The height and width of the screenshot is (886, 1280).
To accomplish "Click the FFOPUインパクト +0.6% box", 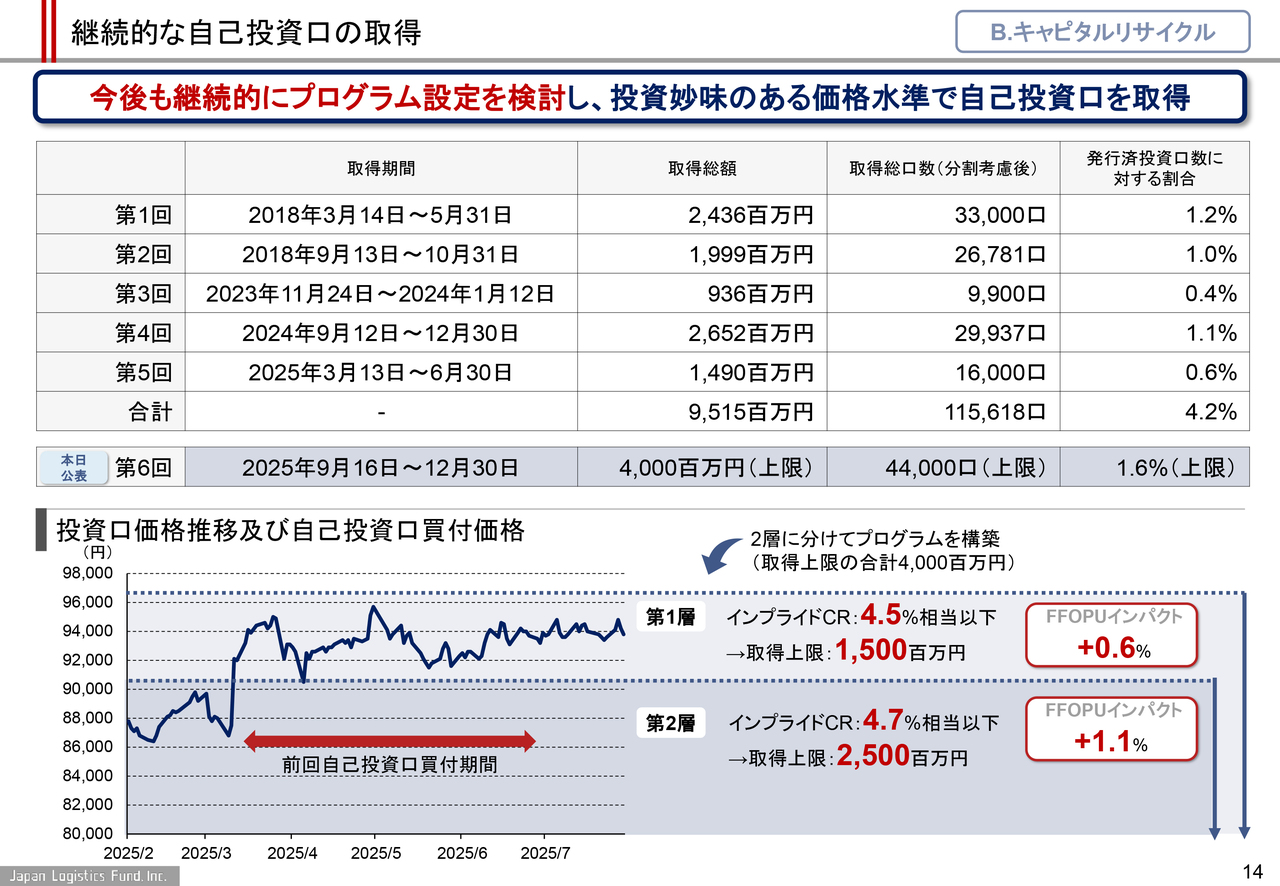I will pos(1112,635).
